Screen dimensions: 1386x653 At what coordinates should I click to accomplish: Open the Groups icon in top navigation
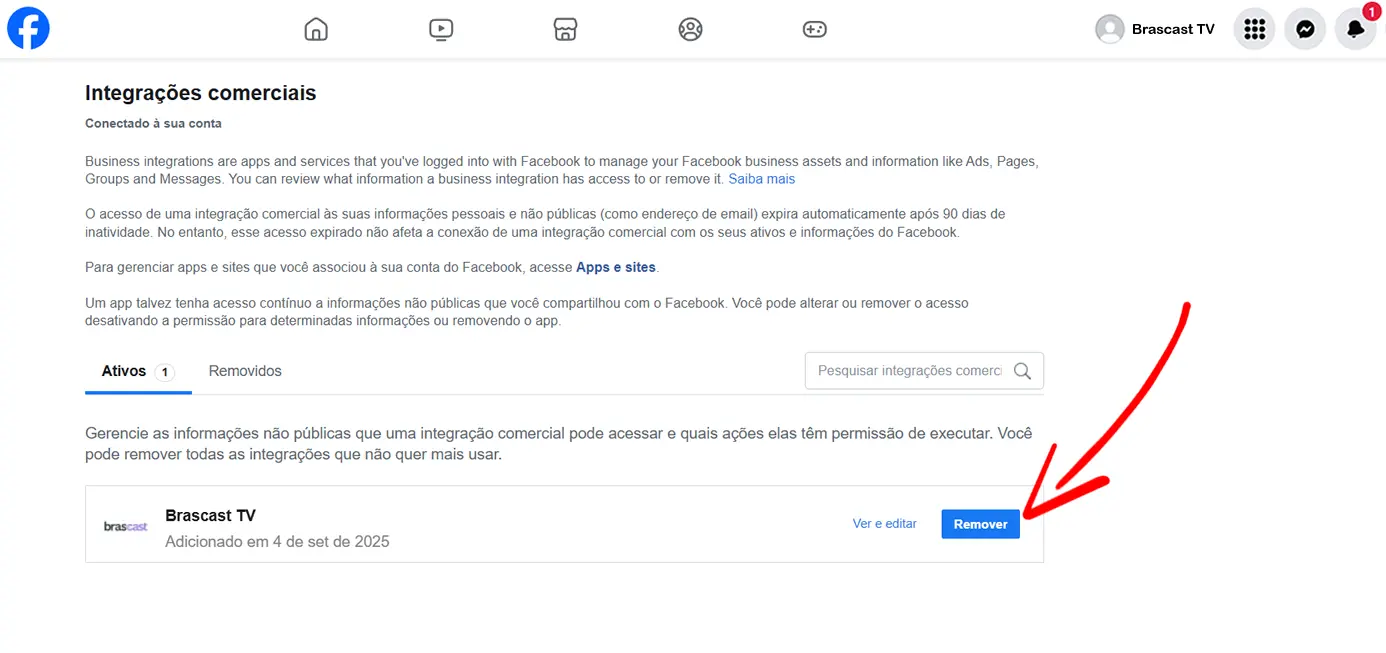[690, 29]
